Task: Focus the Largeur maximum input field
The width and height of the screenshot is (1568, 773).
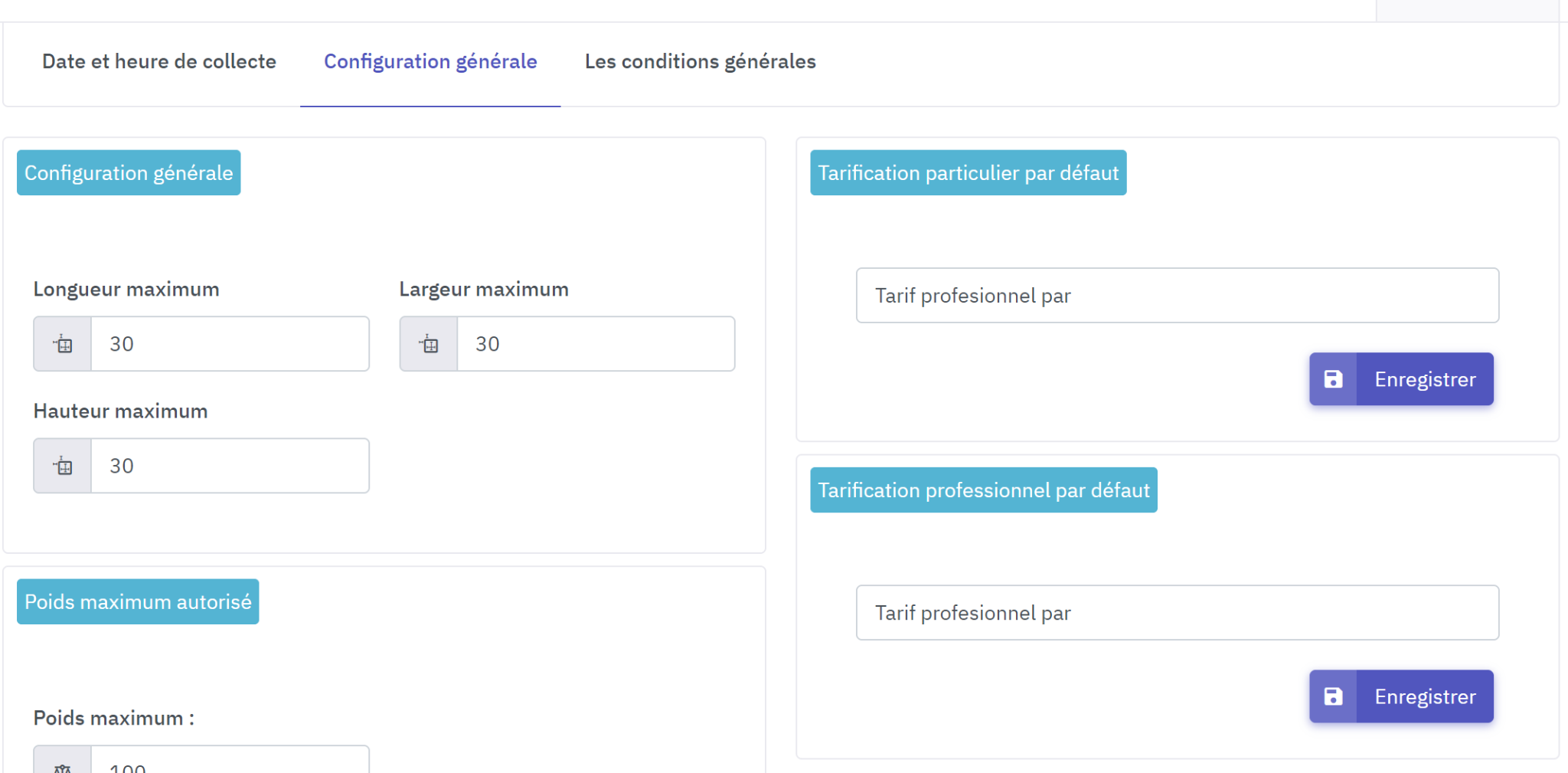Action: click(x=596, y=344)
